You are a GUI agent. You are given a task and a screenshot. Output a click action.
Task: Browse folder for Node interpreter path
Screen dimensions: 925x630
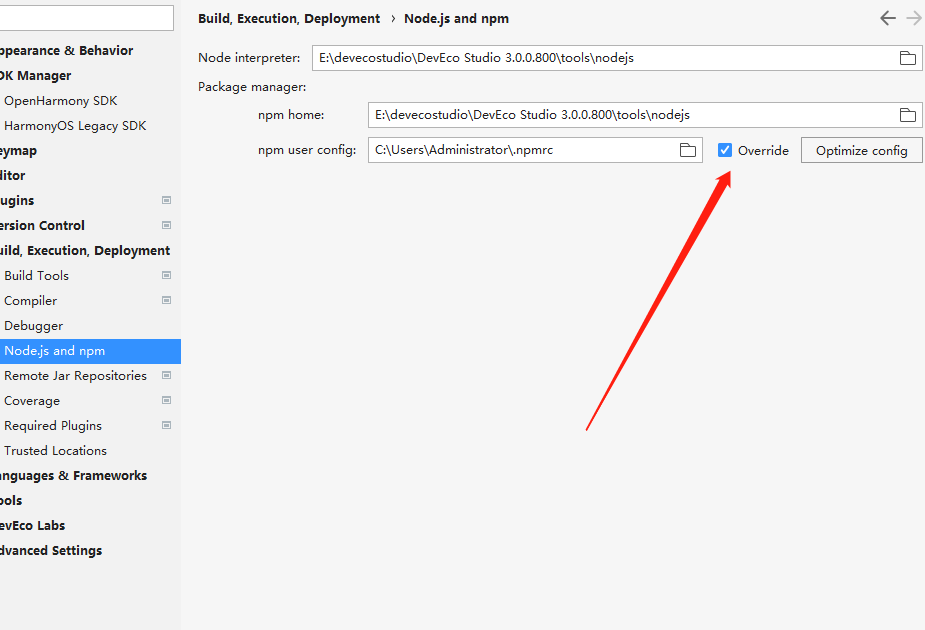click(907, 58)
